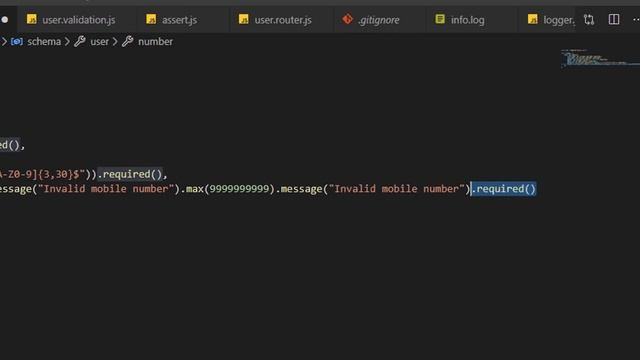The image size is (640, 360).
Task: Click the ed(), fragment on the top code line
Action: tap(12, 145)
